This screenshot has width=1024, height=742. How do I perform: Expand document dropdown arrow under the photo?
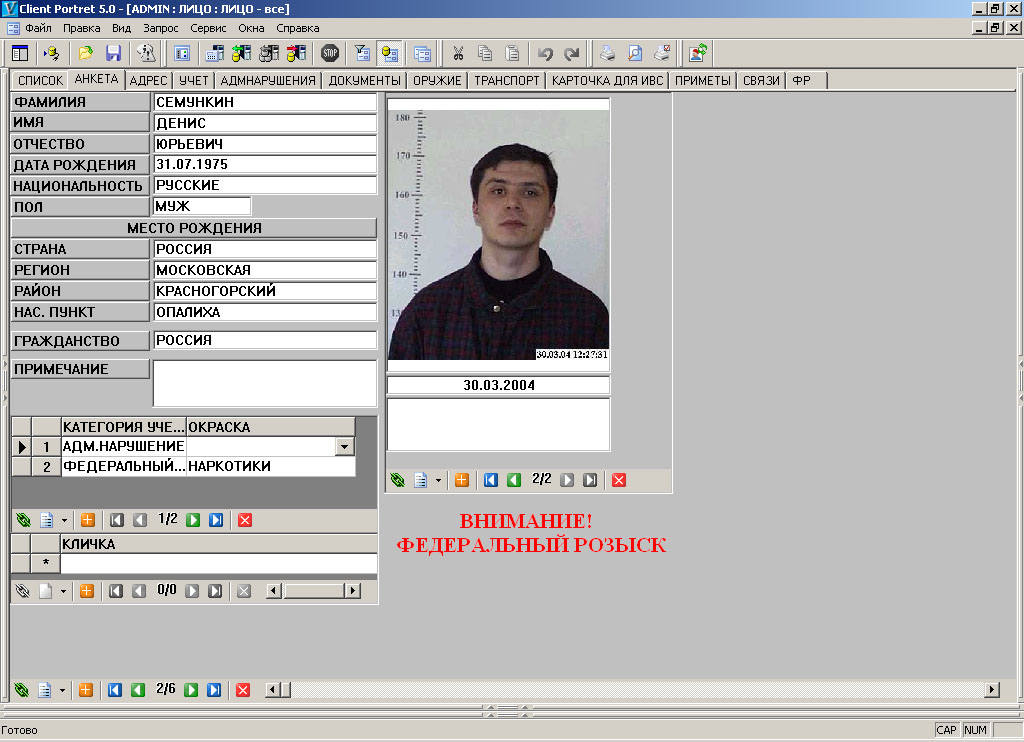[x=438, y=481]
